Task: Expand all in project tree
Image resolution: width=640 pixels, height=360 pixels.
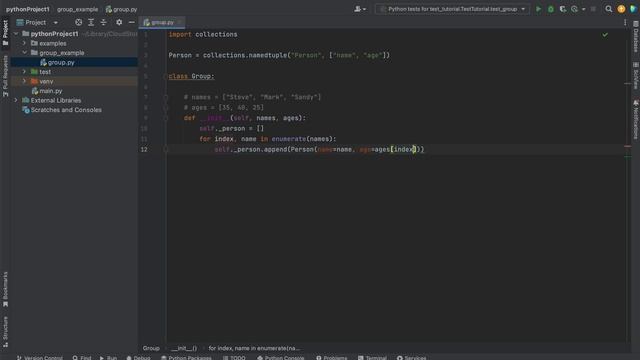Action: click(x=91, y=22)
